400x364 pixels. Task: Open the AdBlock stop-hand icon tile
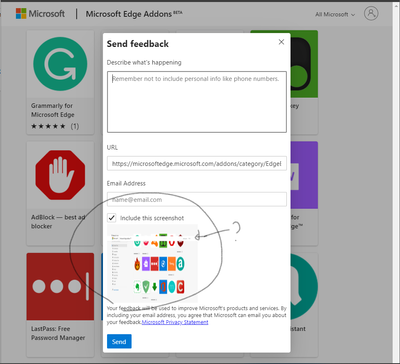tap(60, 175)
